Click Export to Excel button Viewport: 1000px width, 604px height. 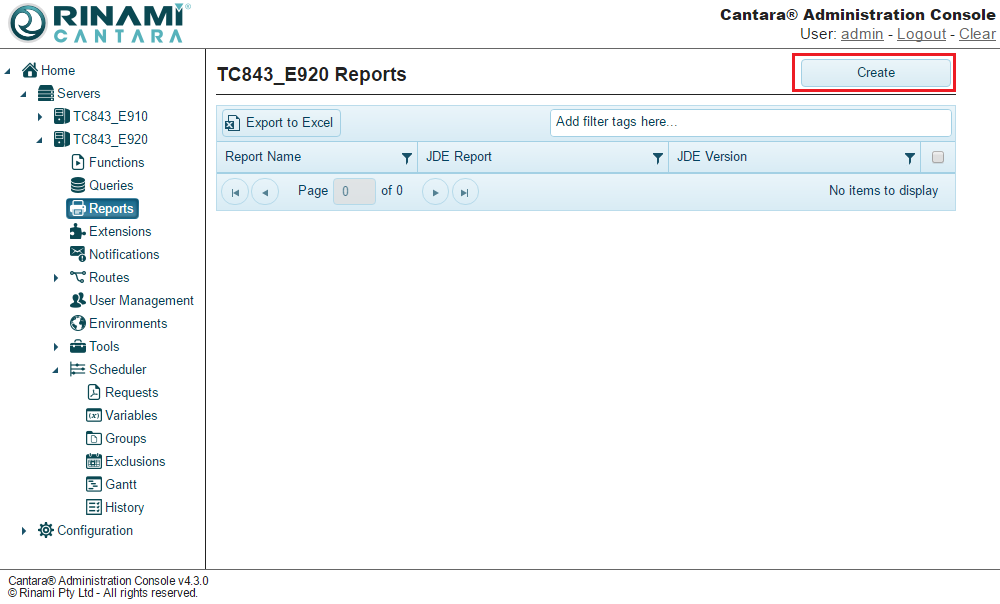[281, 122]
